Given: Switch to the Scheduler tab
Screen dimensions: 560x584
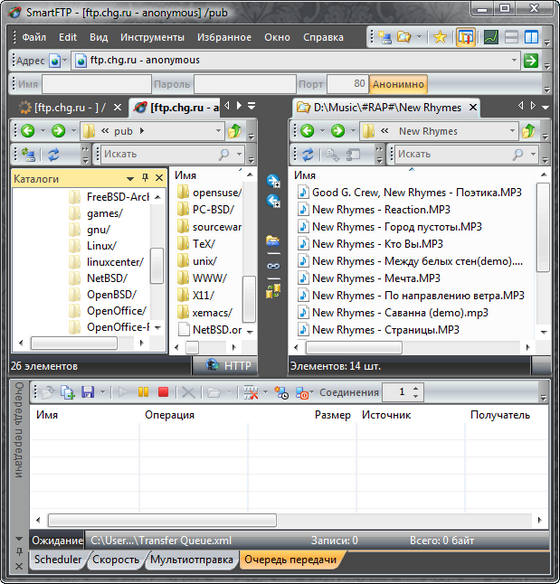Looking at the screenshot, I should tap(58, 559).
